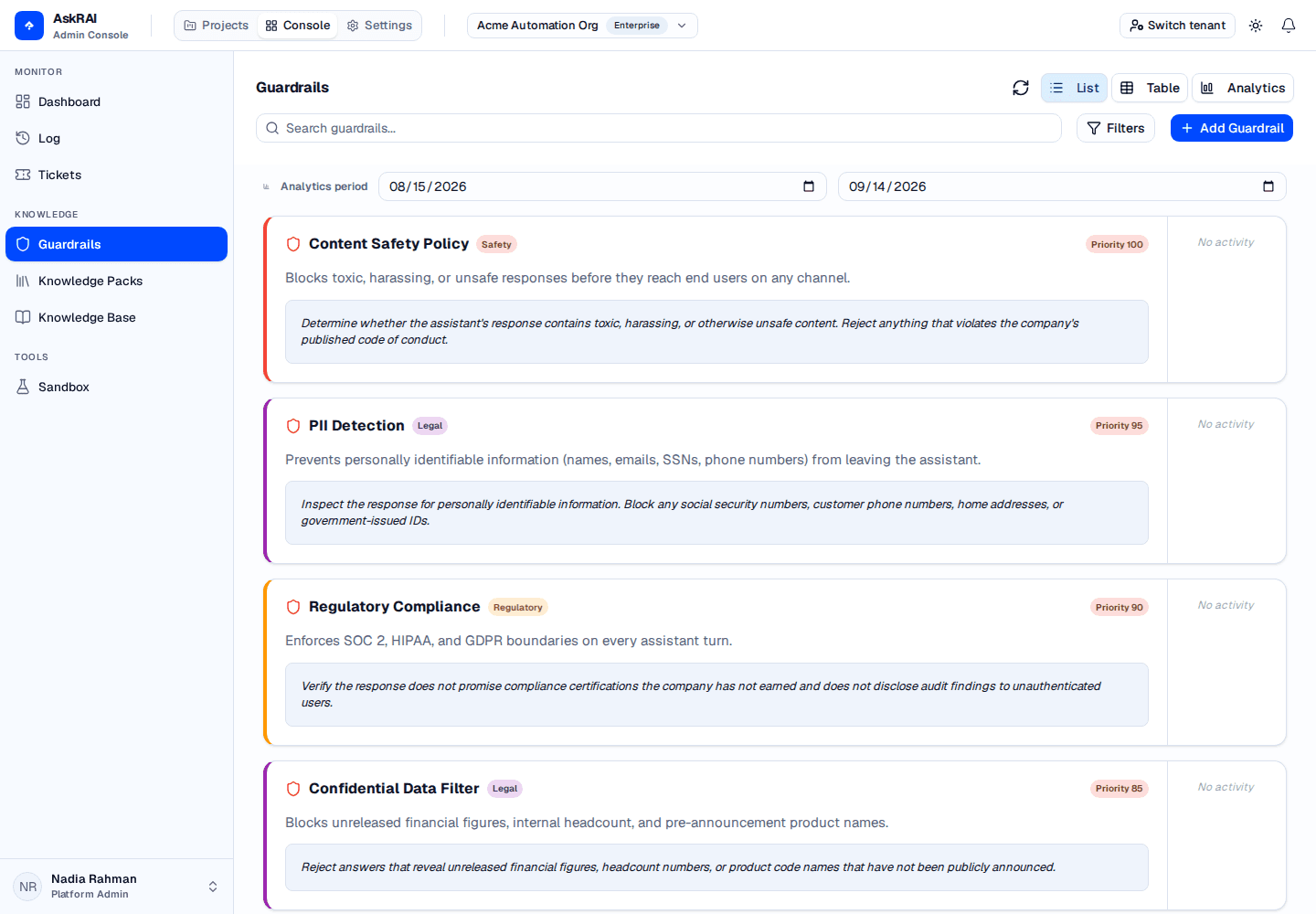
Task: Switch to Console tab
Action: (x=298, y=26)
